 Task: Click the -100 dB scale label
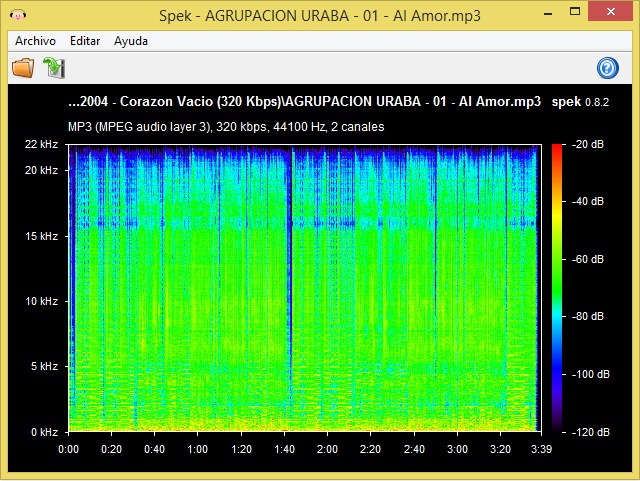[591, 374]
